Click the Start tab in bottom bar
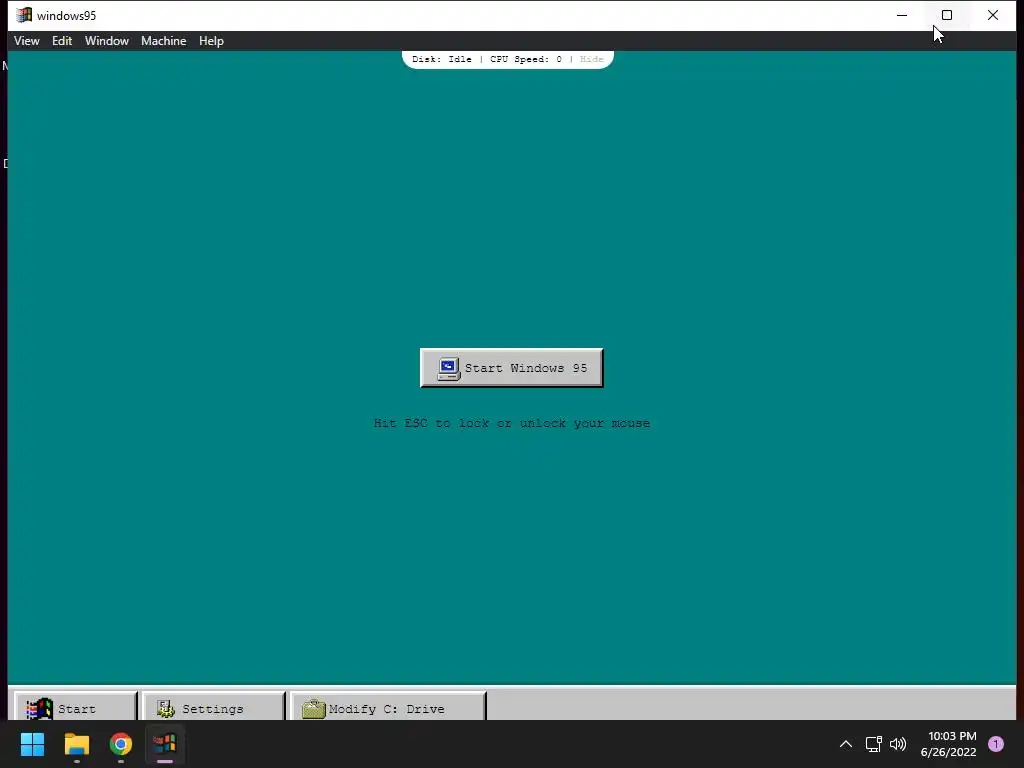Viewport: 1024px width, 768px height. click(x=75, y=708)
